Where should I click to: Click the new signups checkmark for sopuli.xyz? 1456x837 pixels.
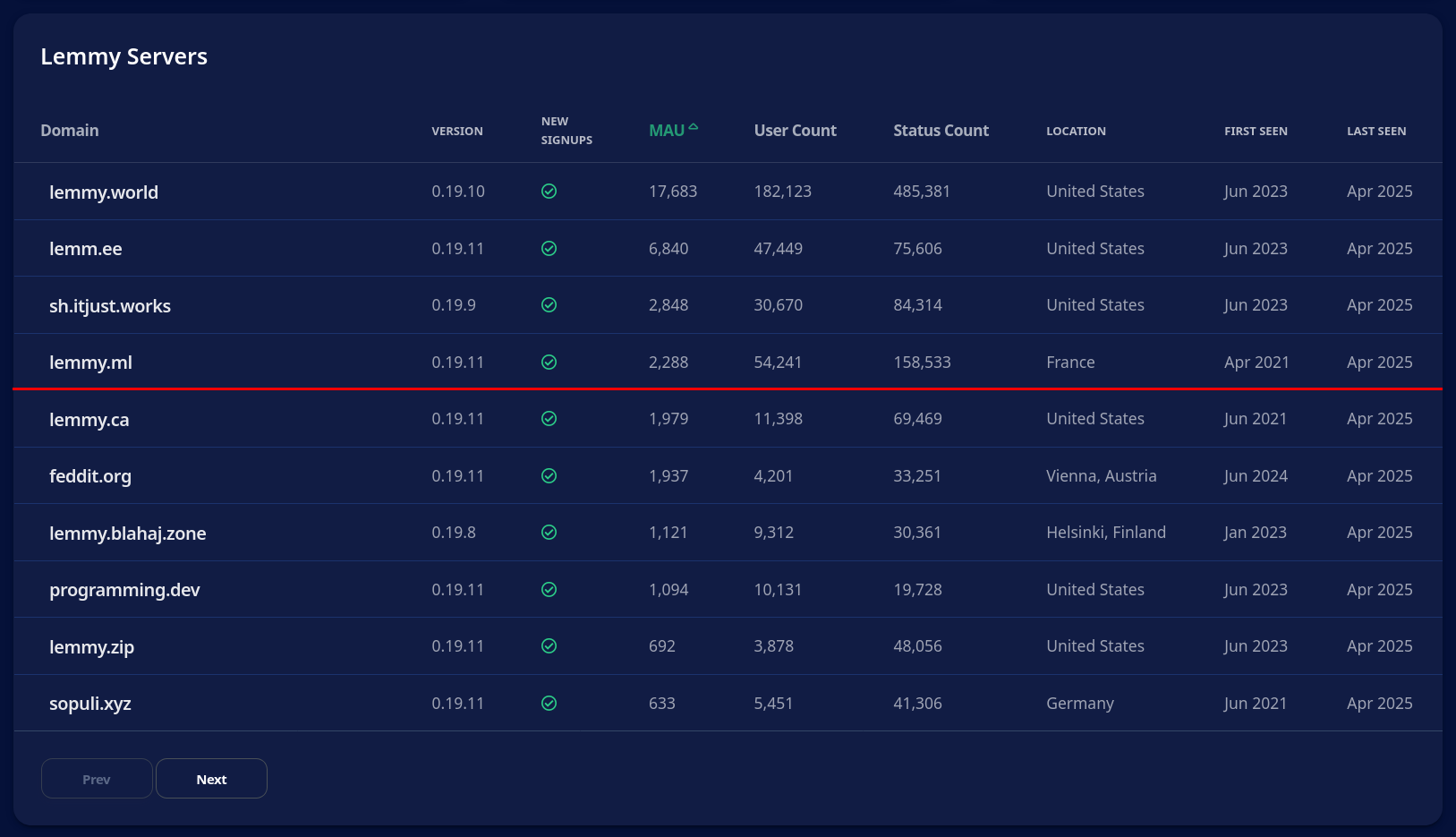(549, 704)
